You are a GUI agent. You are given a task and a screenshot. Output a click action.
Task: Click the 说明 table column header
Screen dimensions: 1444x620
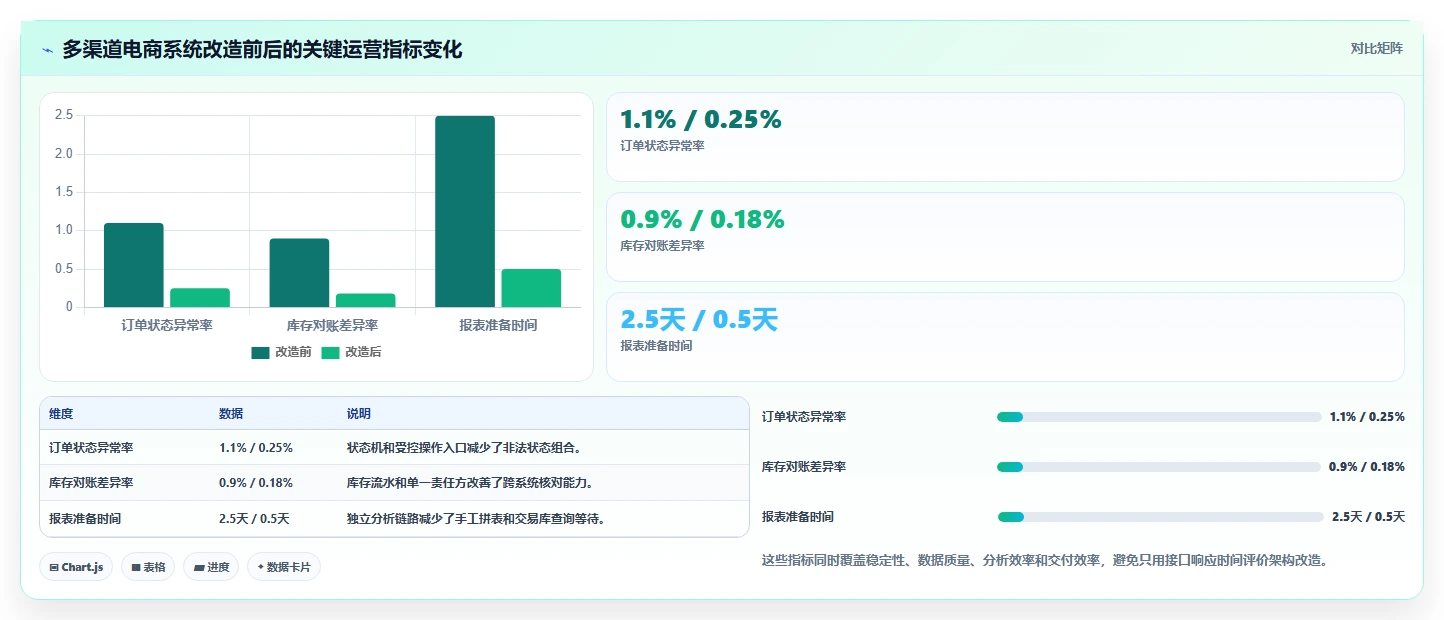(x=359, y=414)
